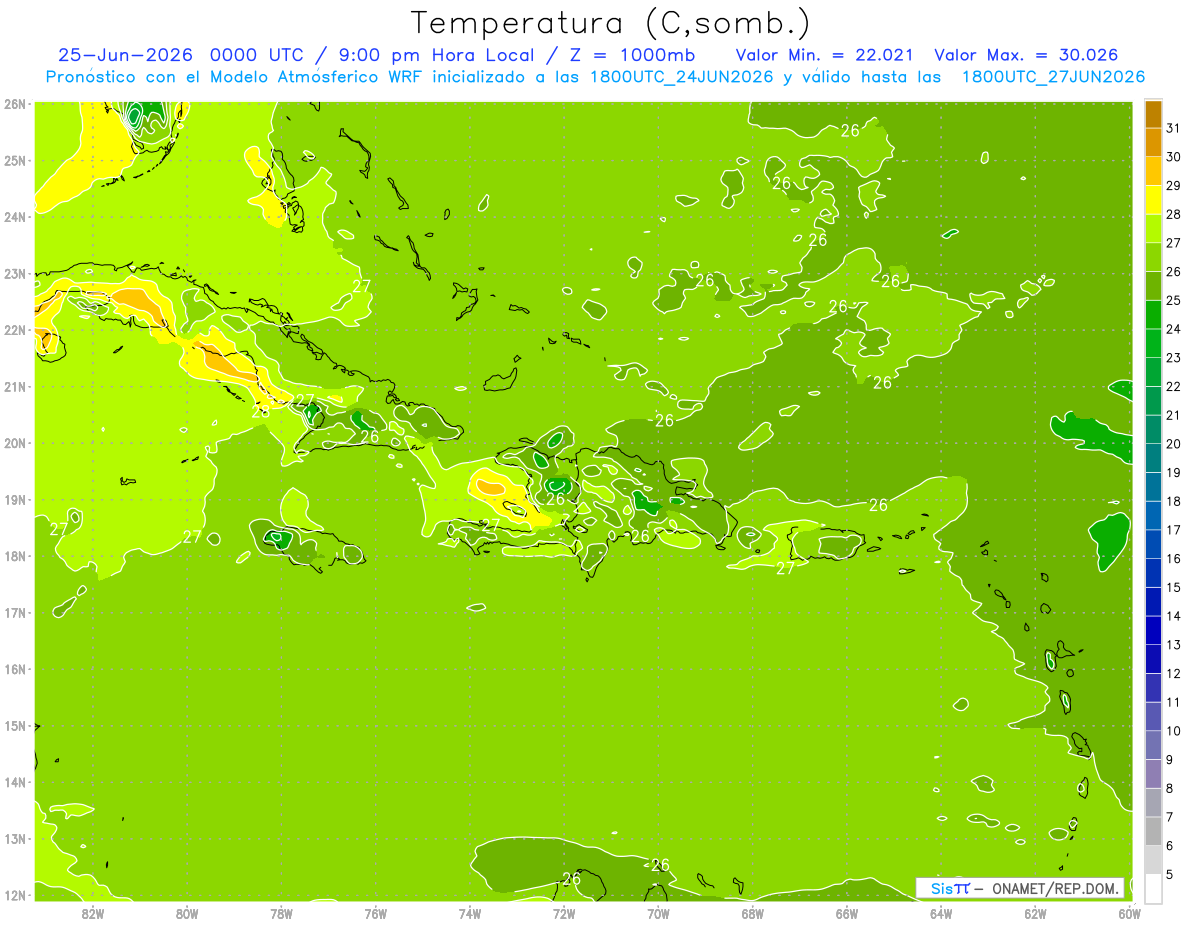This screenshot has width=1200, height=927.
Task: Click the "18N" latitude axis label
Action: pos(15,556)
